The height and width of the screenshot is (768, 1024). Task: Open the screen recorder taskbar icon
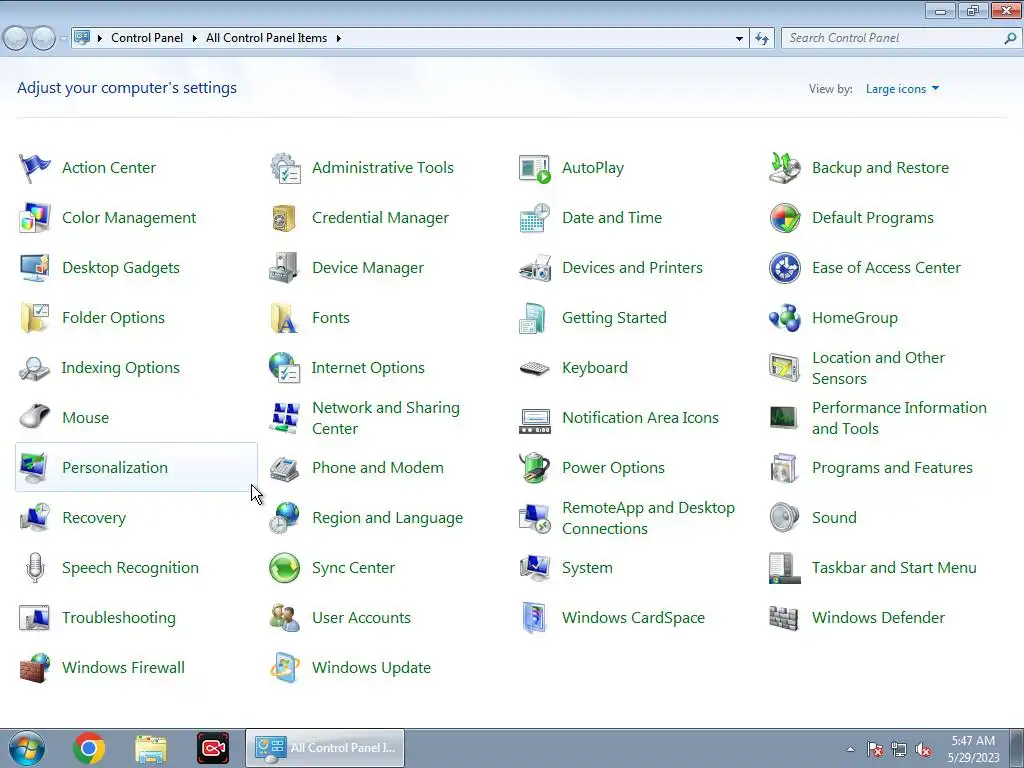[213, 748]
